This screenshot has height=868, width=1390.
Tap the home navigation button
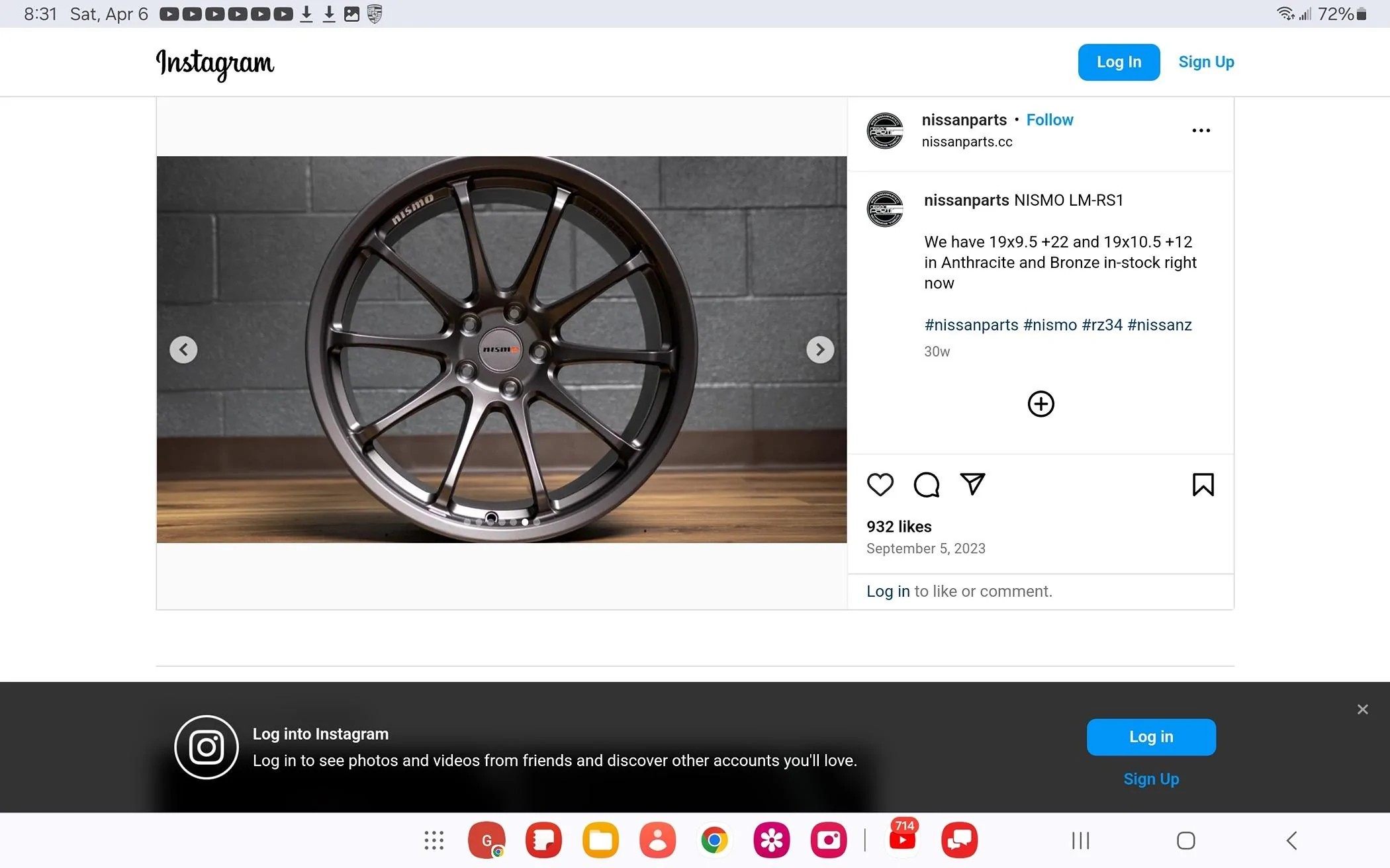pos(1185,840)
